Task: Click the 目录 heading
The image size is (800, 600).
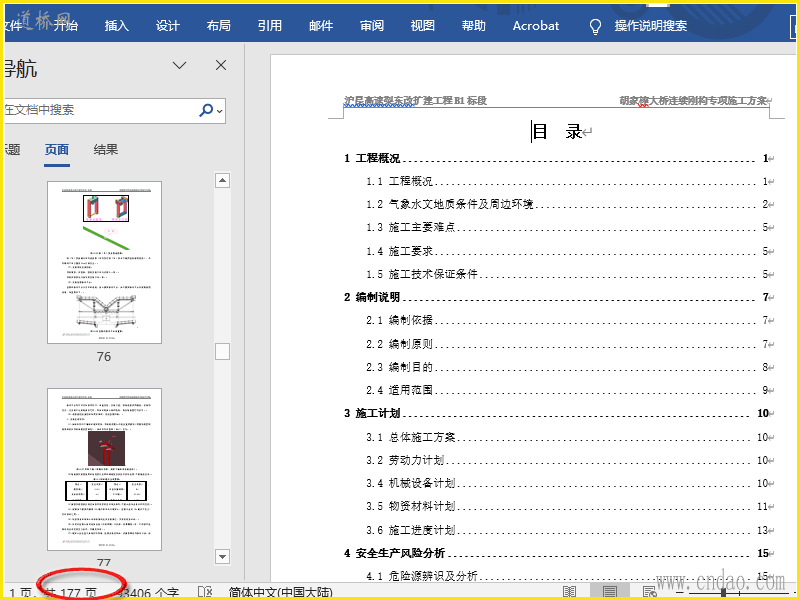Action: click(x=557, y=132)
